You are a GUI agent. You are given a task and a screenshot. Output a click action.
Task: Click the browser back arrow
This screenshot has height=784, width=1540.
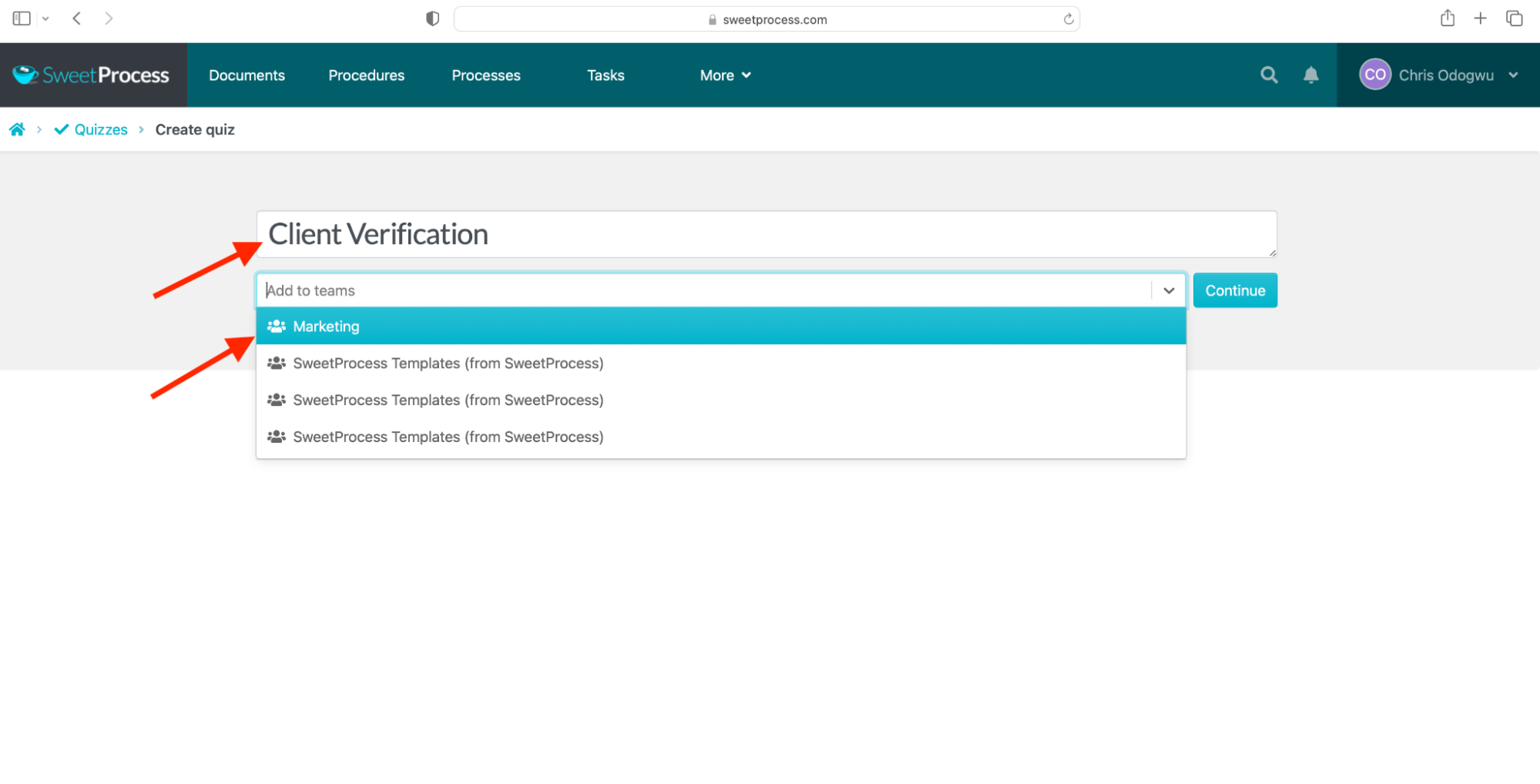click(x=76, y=18)
